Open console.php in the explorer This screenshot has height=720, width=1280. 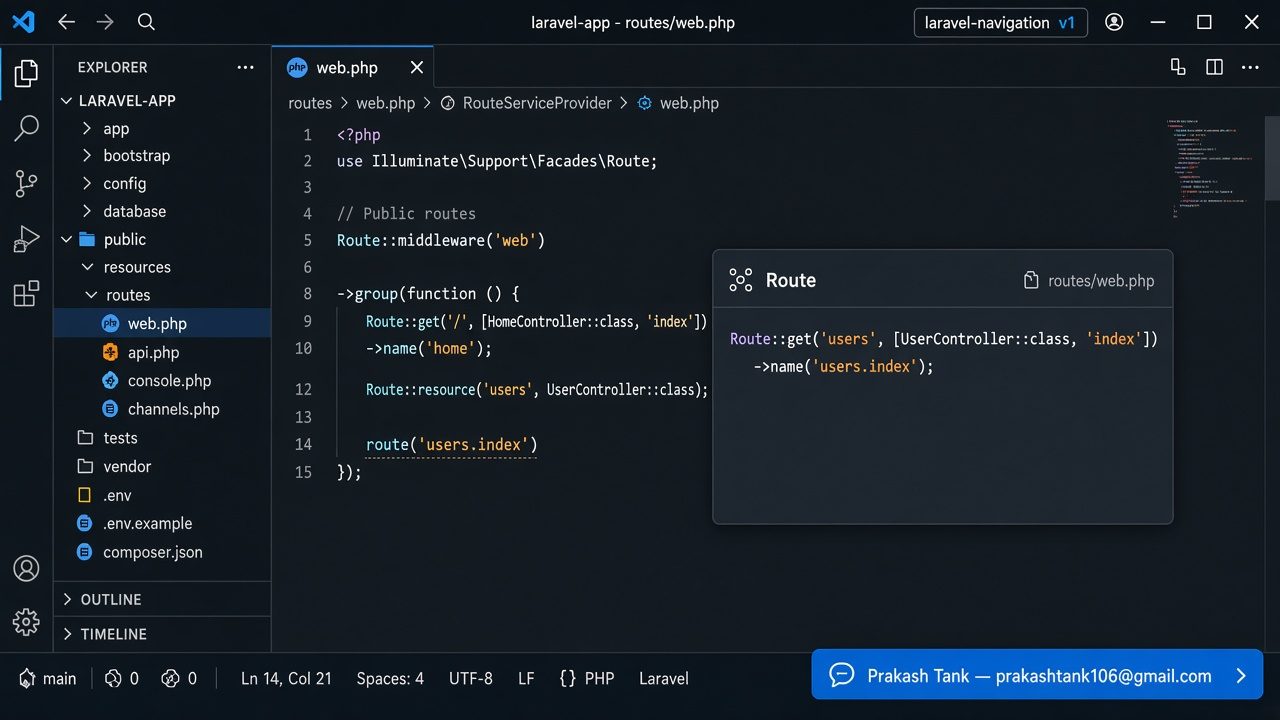click(162, 380)
